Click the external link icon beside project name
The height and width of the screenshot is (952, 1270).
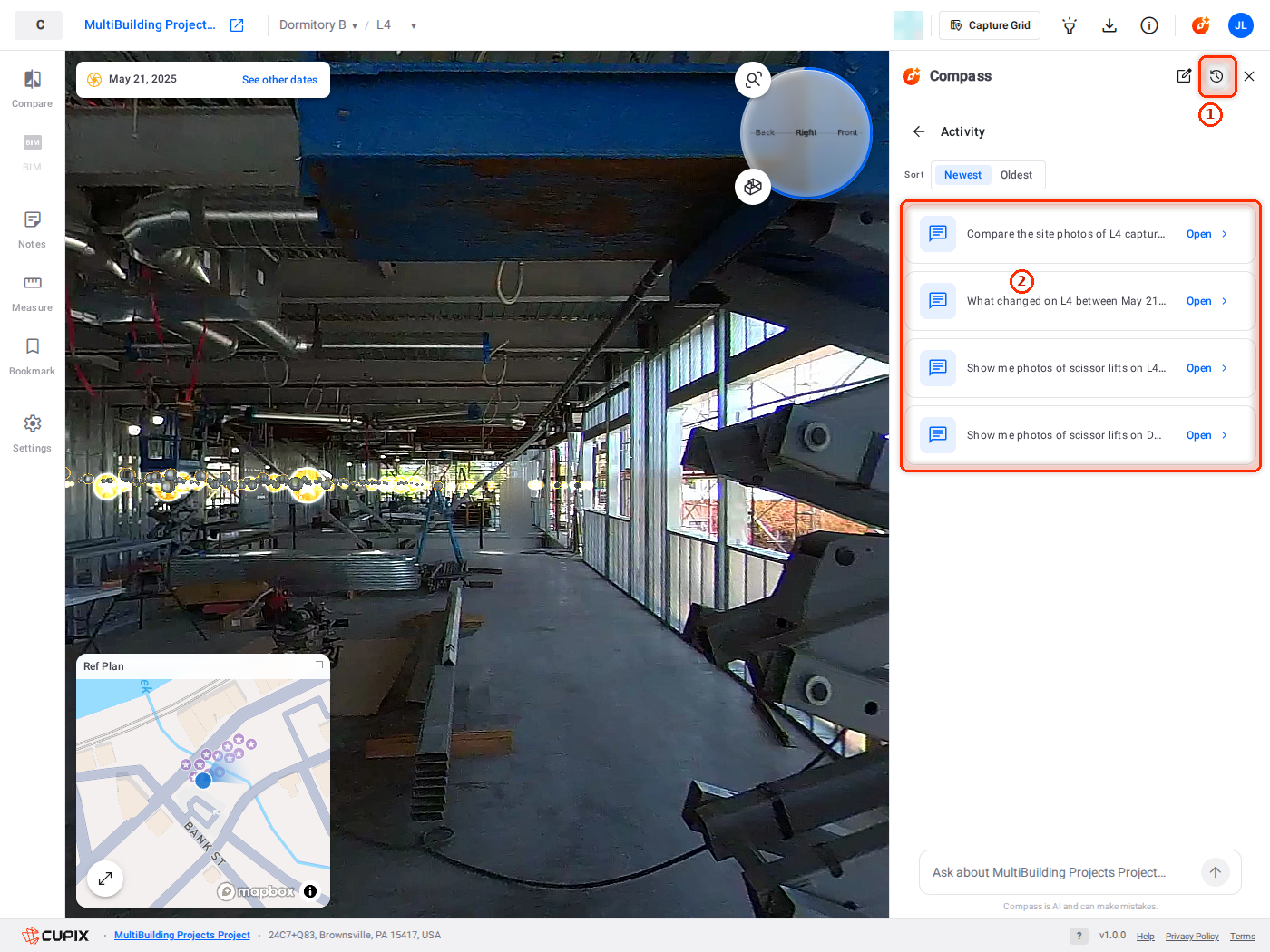pyautogui.click(x=237, y=25)
